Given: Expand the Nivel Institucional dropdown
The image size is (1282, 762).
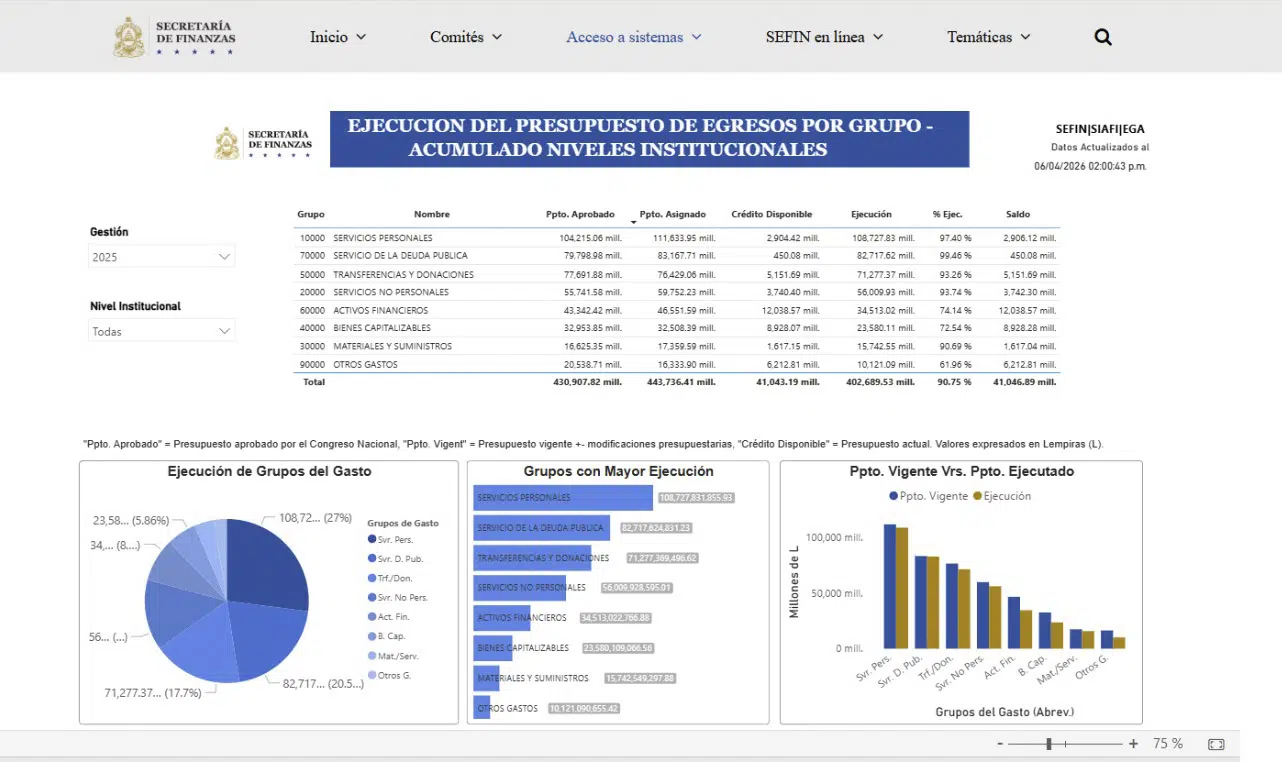Looking at the screenshot, I should click(162, 331).
